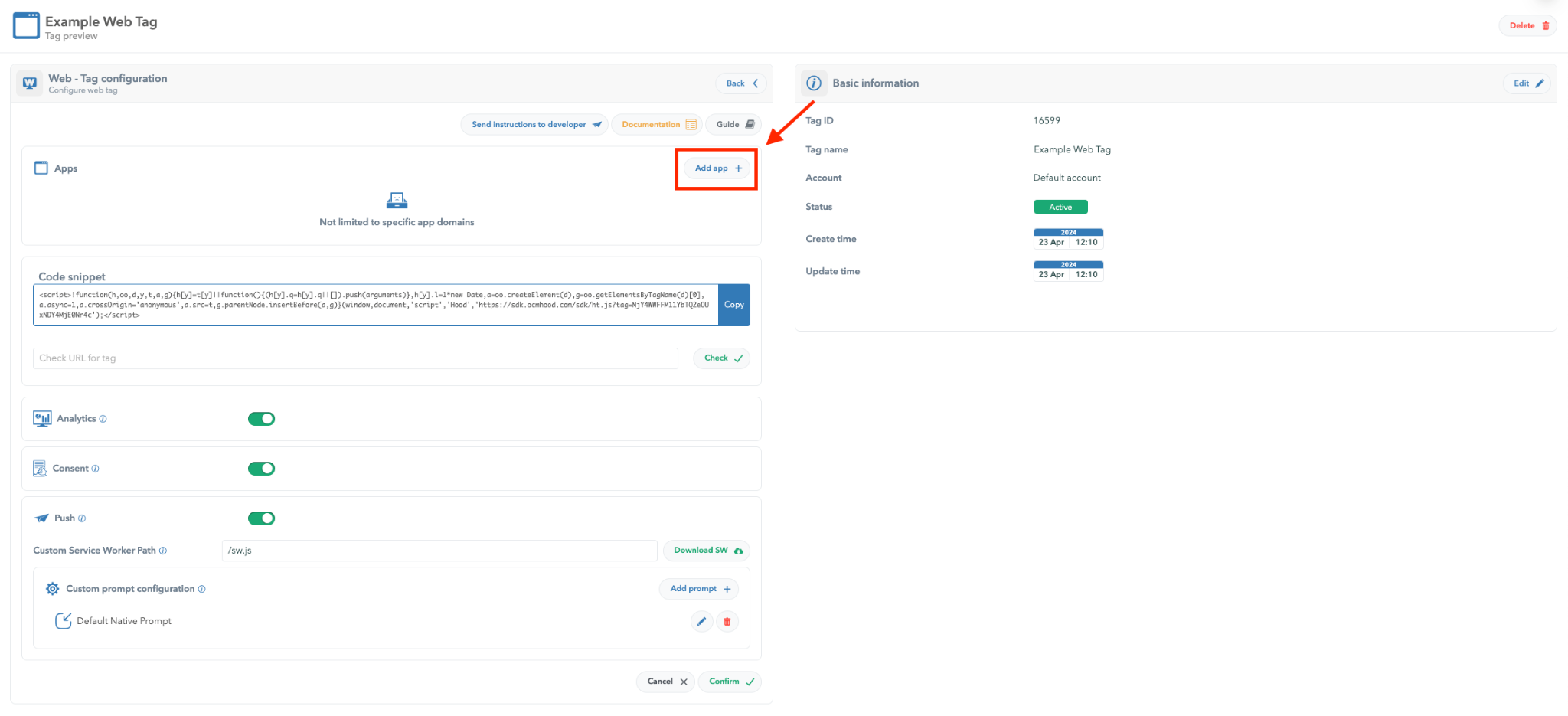Select the Tag ID value 16599
The image size is (1568, 716).
click(x=1047, y=120)
